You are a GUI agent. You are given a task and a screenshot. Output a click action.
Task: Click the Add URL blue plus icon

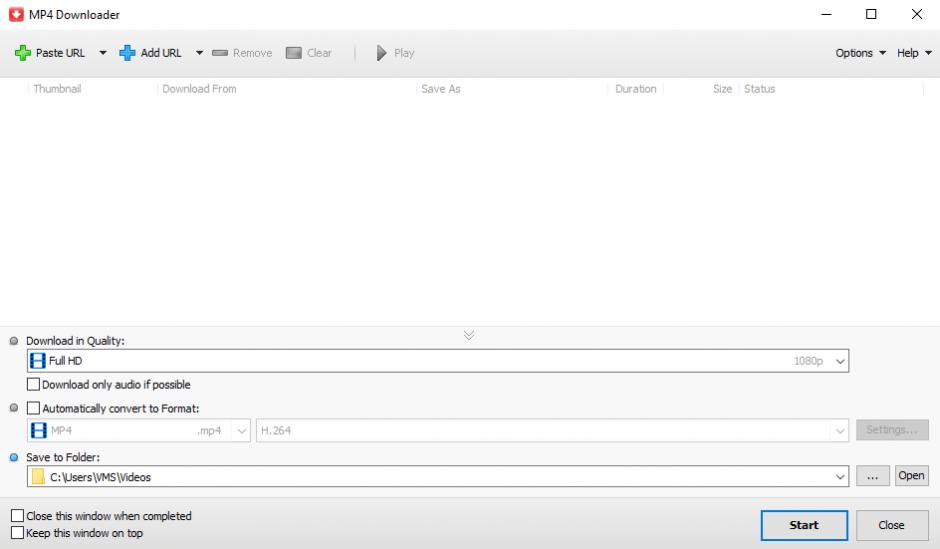(127, 53)
